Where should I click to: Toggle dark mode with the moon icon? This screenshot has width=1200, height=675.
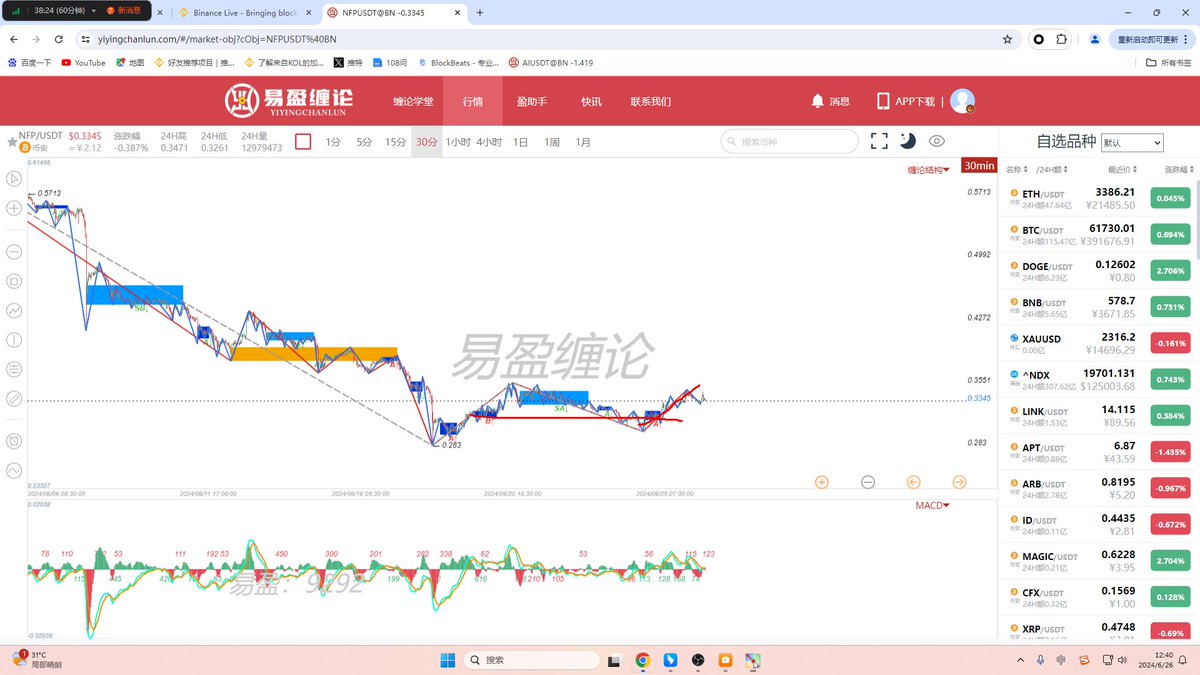coord(908,142)
